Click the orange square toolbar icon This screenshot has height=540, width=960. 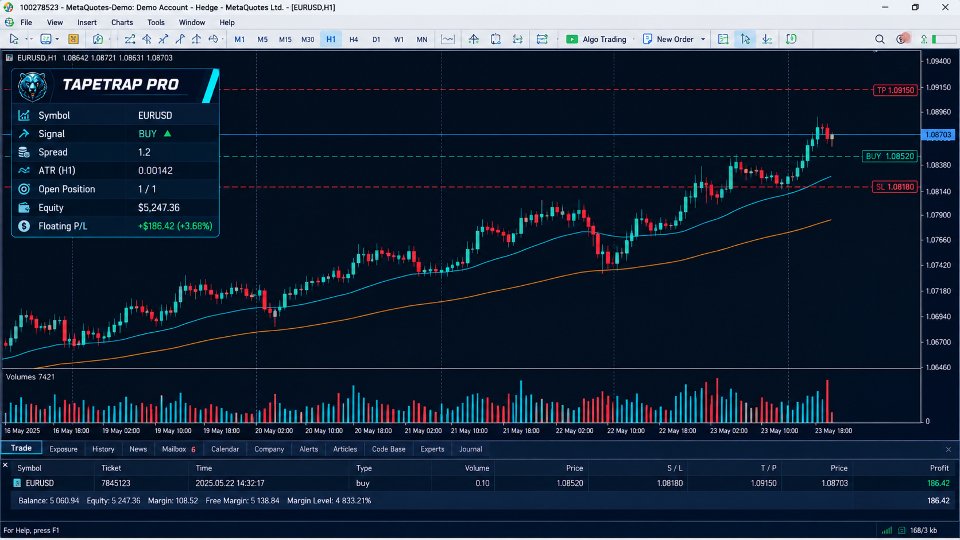click(x=73, y=39)
